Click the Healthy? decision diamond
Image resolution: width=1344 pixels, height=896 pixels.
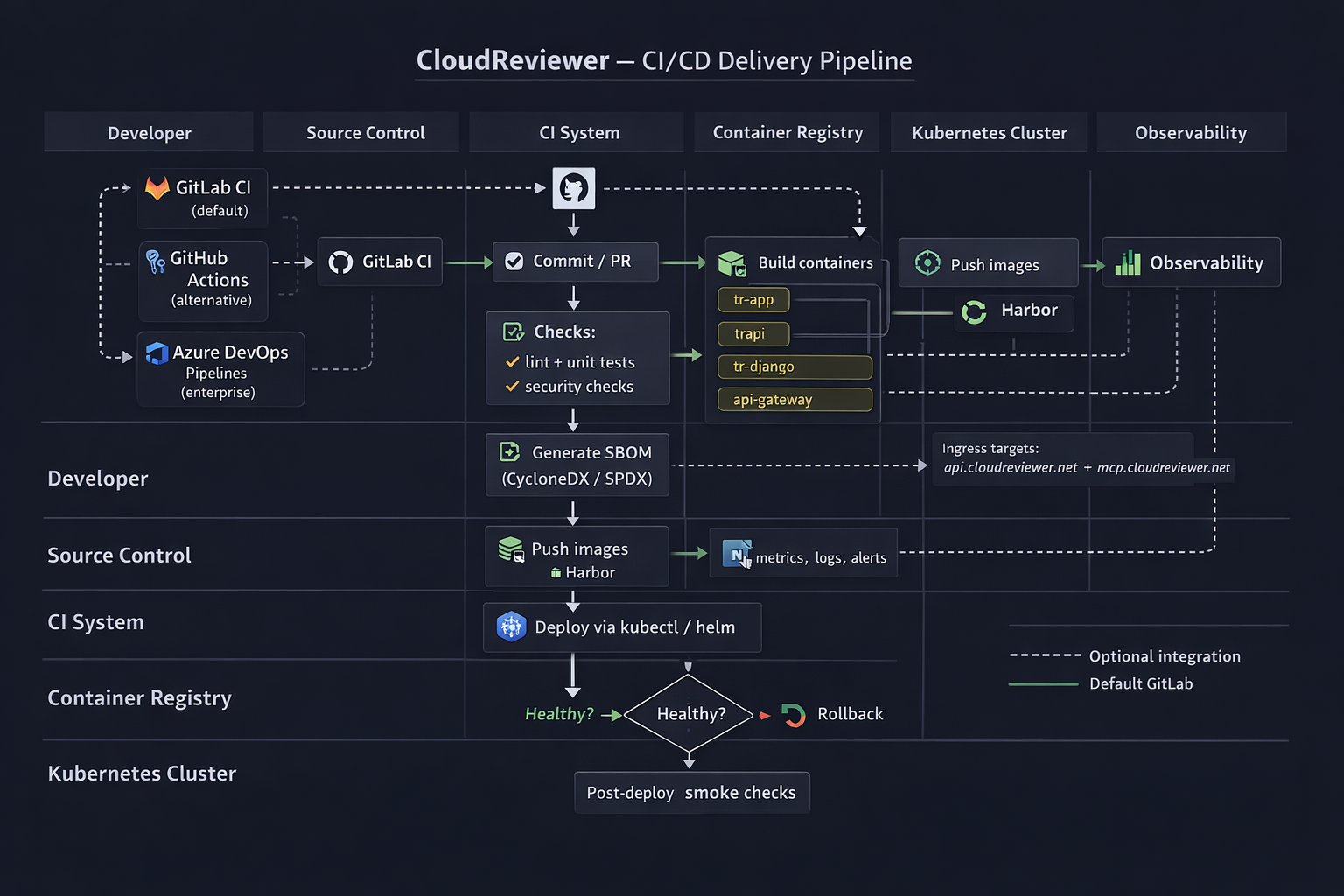[689, 713]
